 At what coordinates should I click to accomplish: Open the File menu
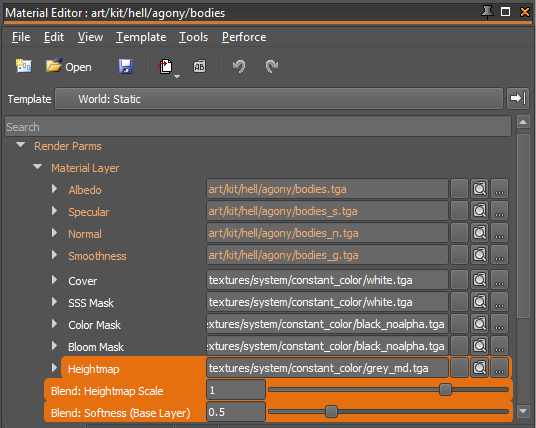point(21,37)
